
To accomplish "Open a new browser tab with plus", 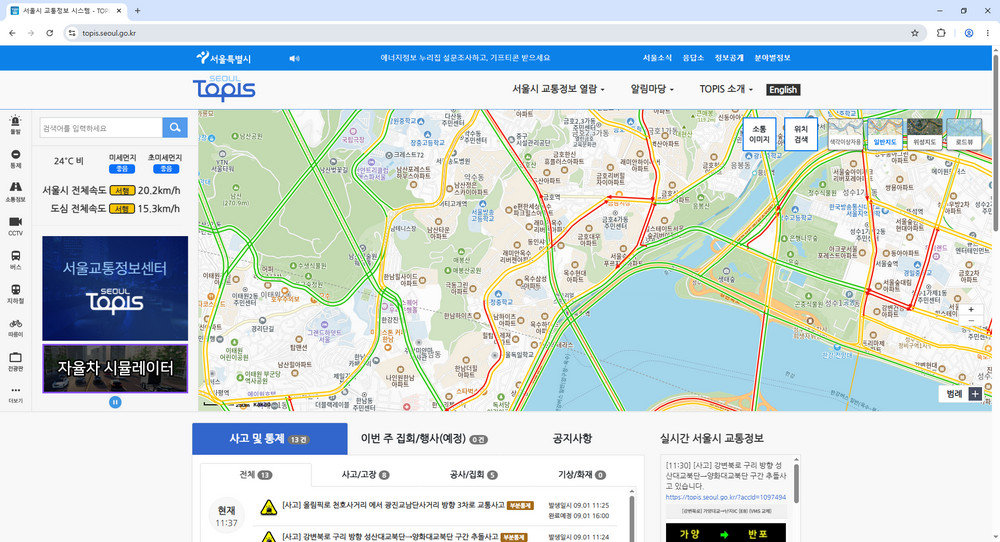I will pos(137,11).
